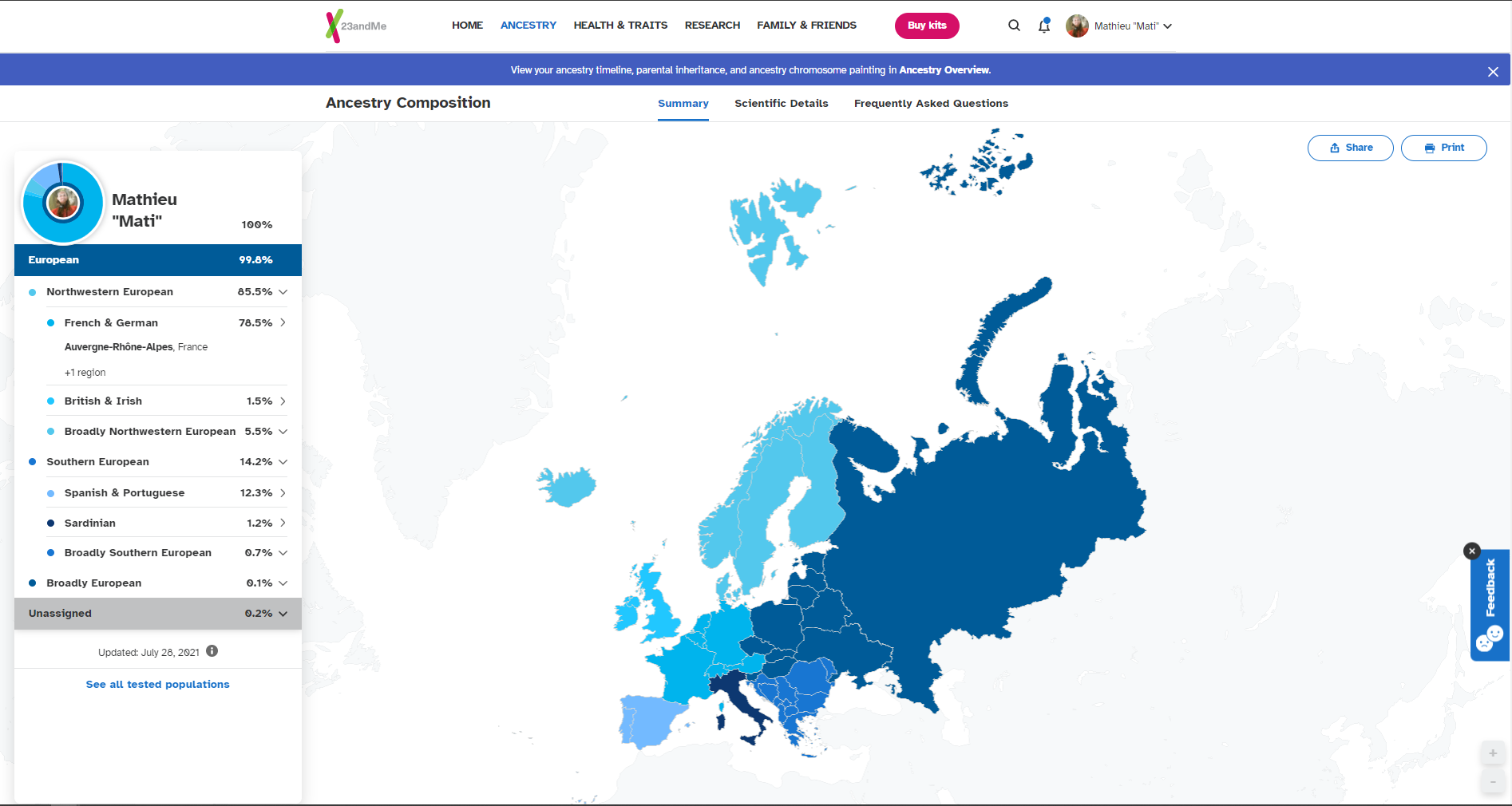Follow the Ancestry Overview link in banner
The image size is (1512, 806).
tap(944, 70)
